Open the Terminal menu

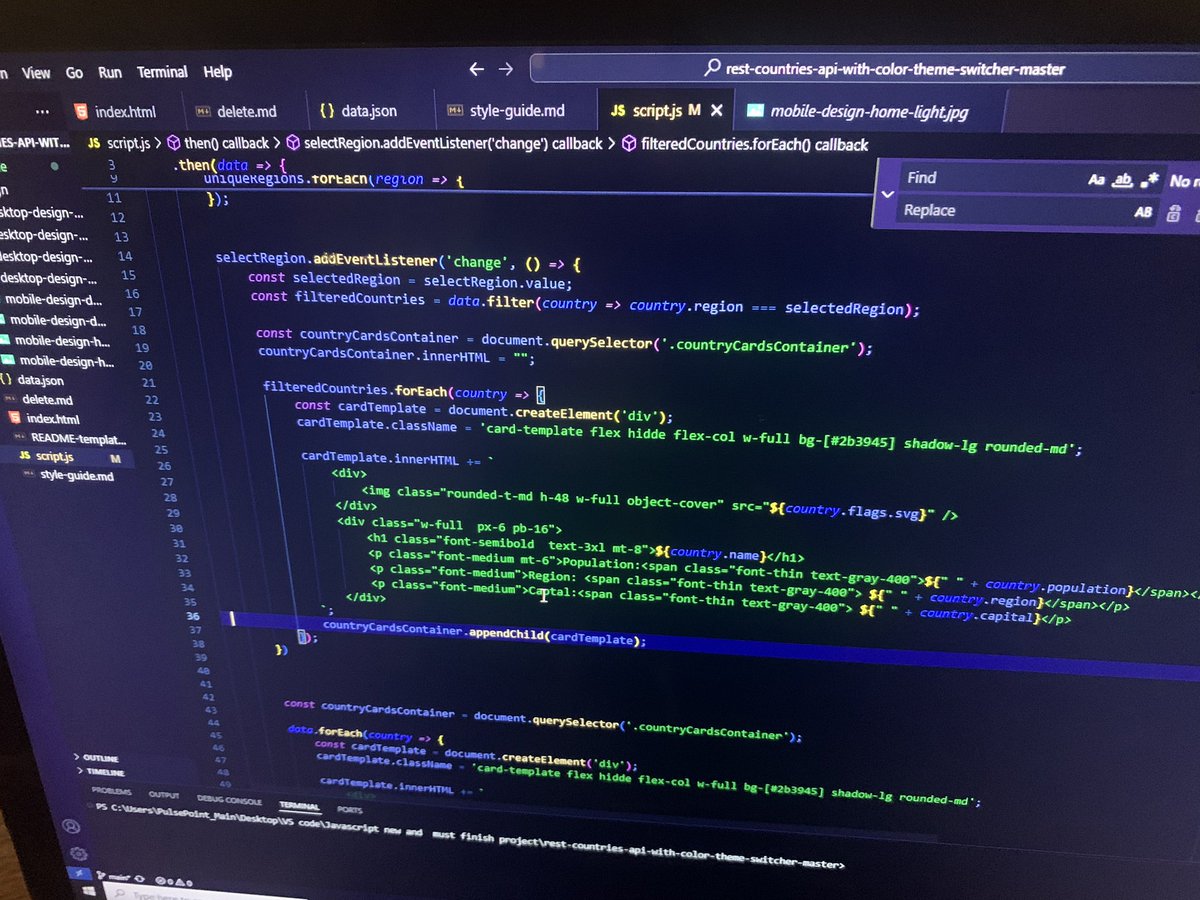click(x=162, y=72)
